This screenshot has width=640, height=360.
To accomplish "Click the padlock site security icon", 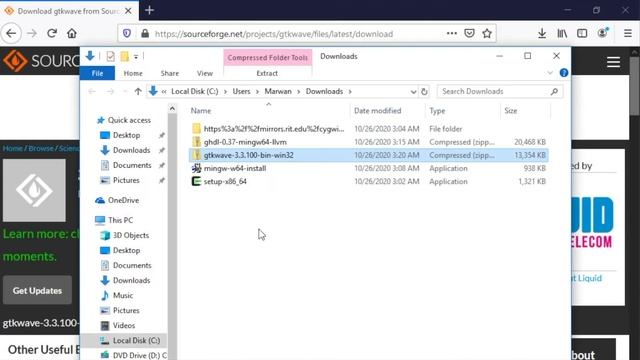I will [x=145, y=33].
